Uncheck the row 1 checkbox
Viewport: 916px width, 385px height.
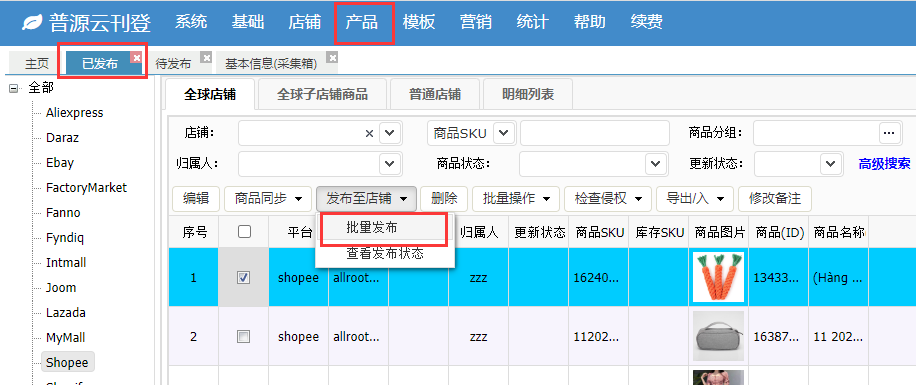244,278
